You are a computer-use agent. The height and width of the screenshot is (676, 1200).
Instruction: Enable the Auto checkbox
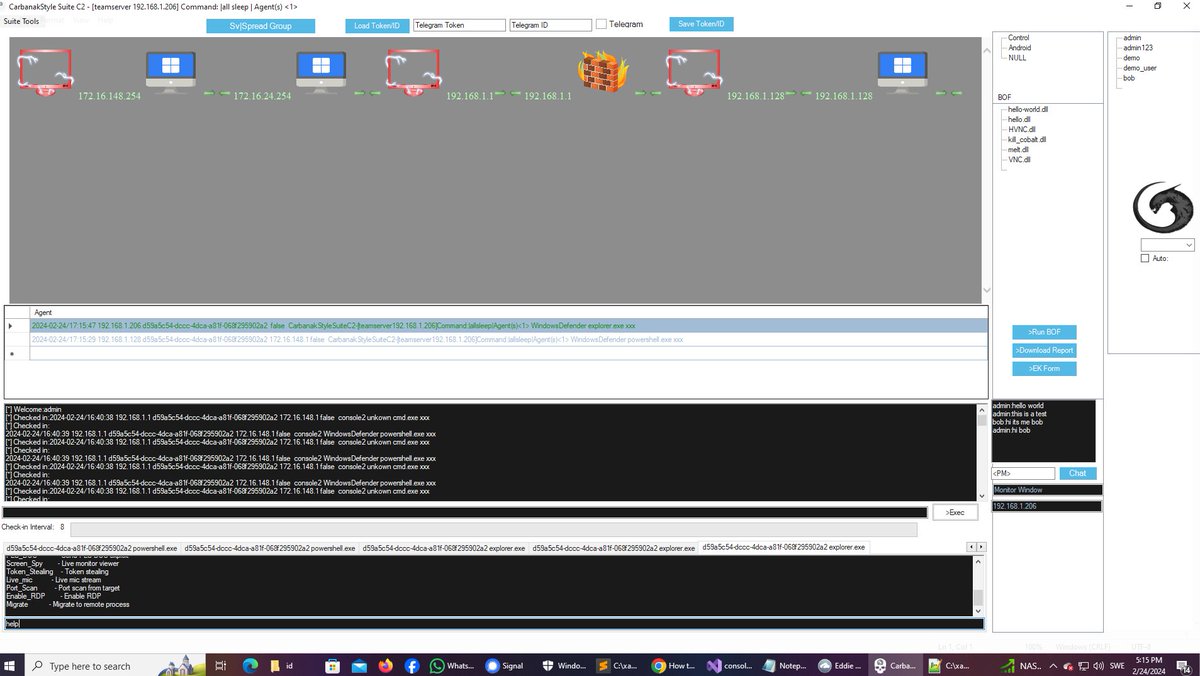1145,258
